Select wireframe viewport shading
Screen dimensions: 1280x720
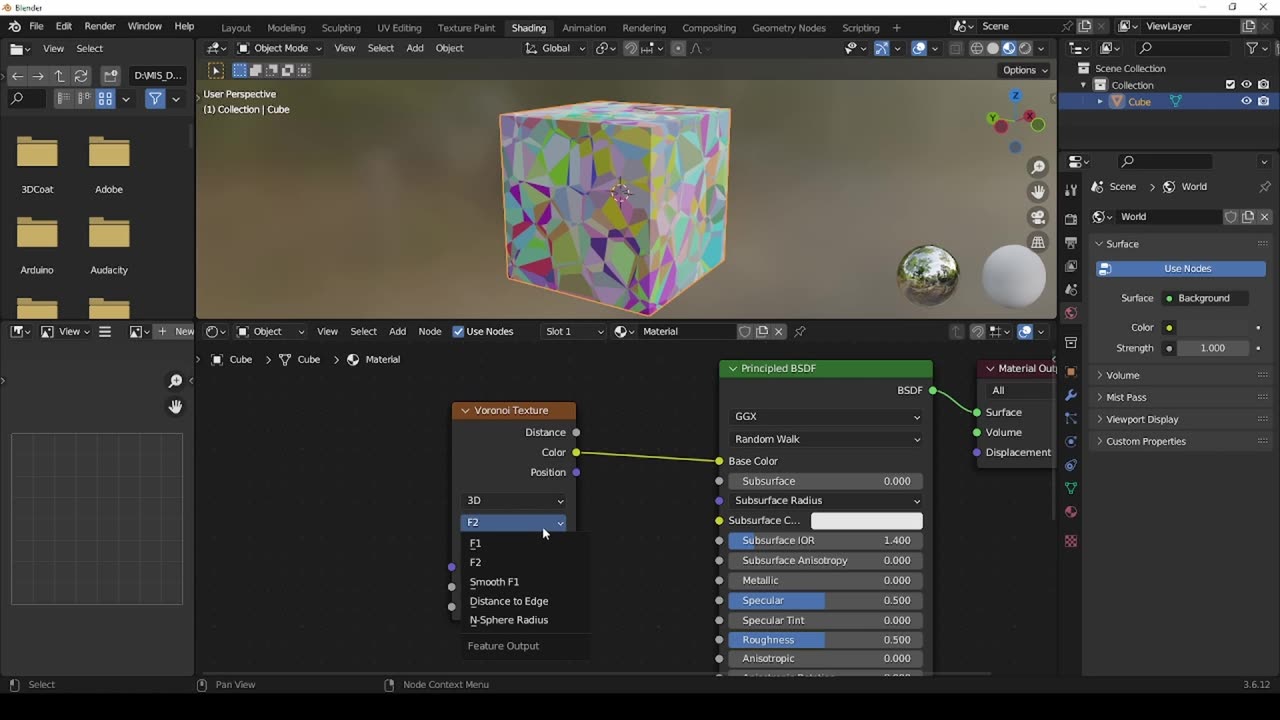977,48
